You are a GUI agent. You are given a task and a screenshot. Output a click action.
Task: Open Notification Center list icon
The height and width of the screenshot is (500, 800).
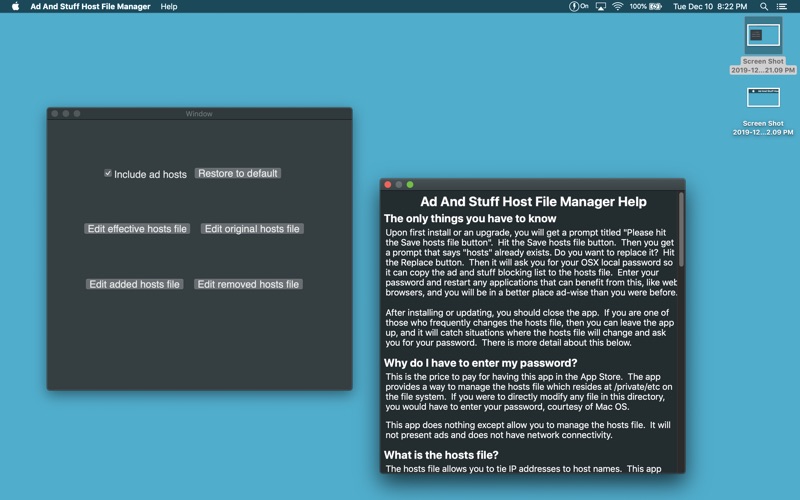[x=782, y=7]
